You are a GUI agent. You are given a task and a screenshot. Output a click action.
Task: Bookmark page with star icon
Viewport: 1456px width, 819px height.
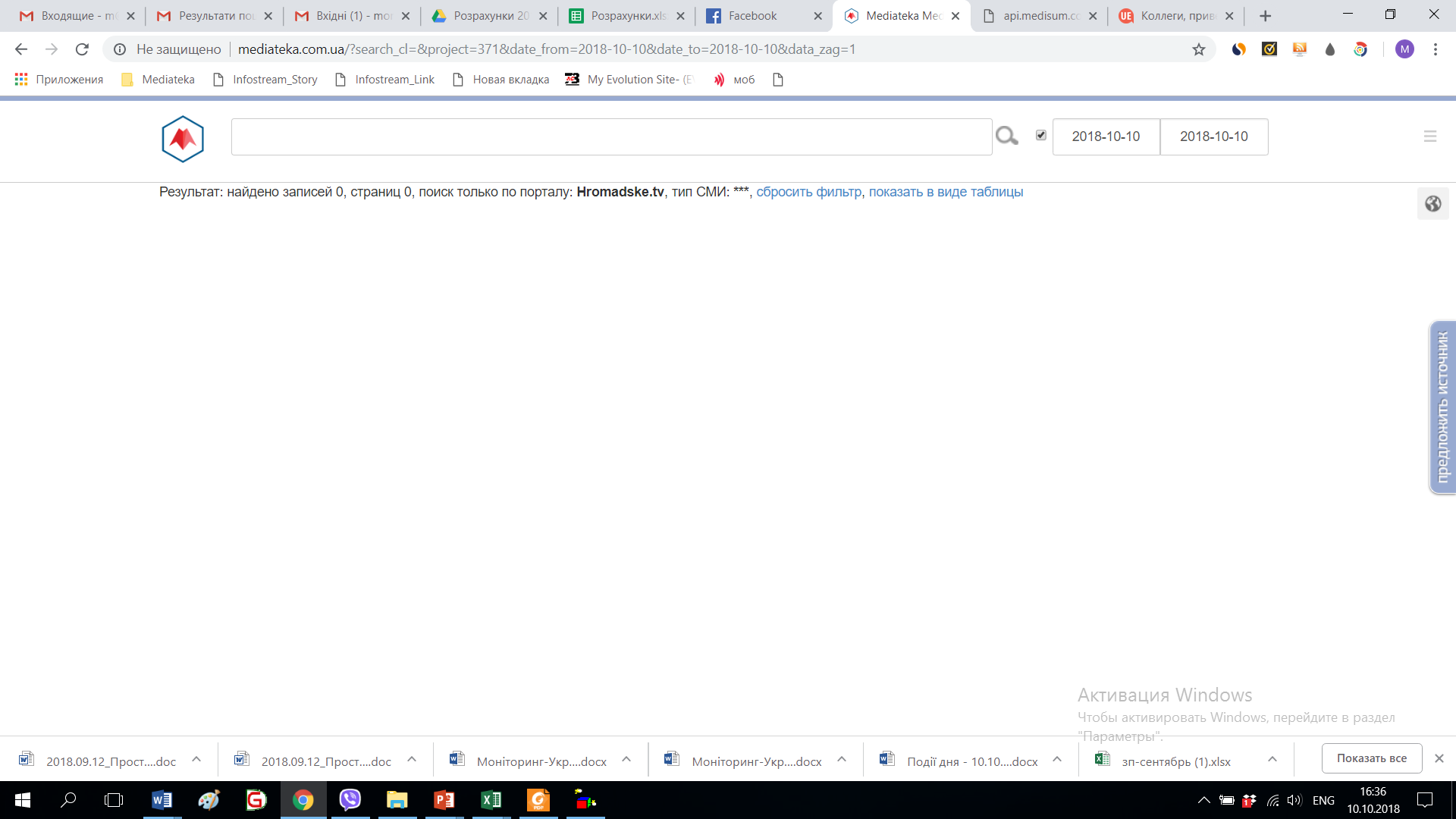coord(1198,49)
